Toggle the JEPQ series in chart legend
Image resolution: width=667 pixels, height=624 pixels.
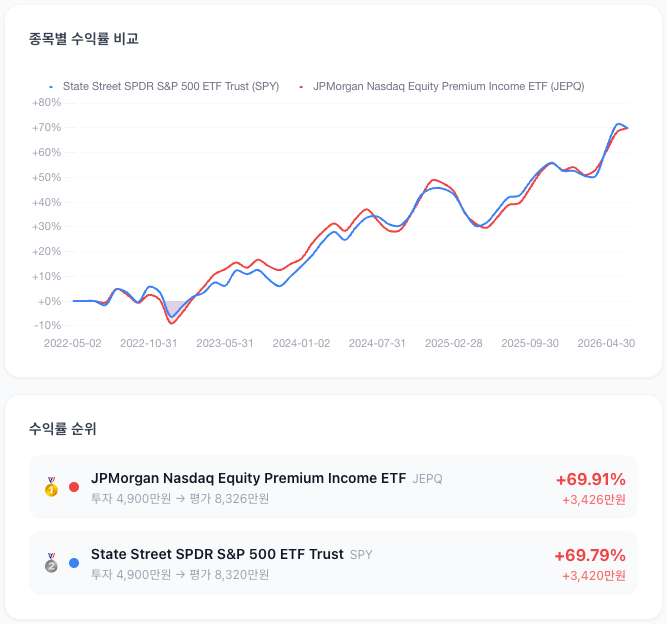(442, 86)
